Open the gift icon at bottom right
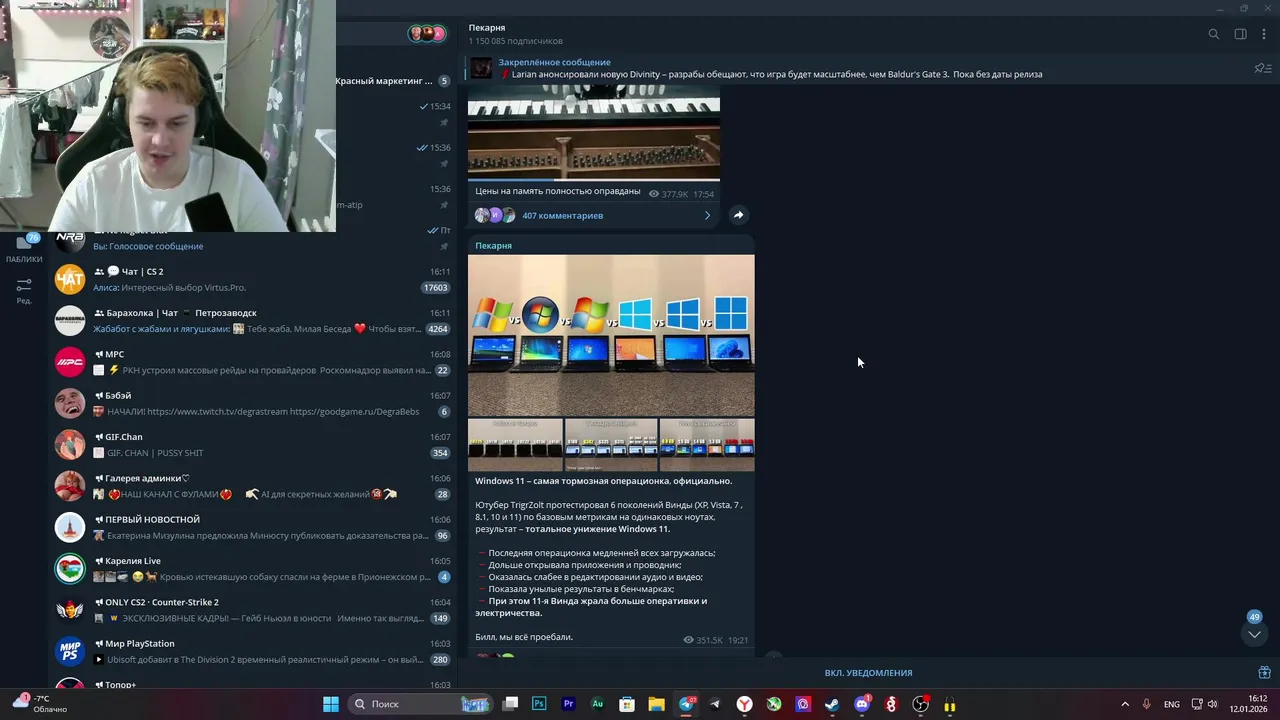The height and width of the screenshot is (720, 1280). 1264,673
